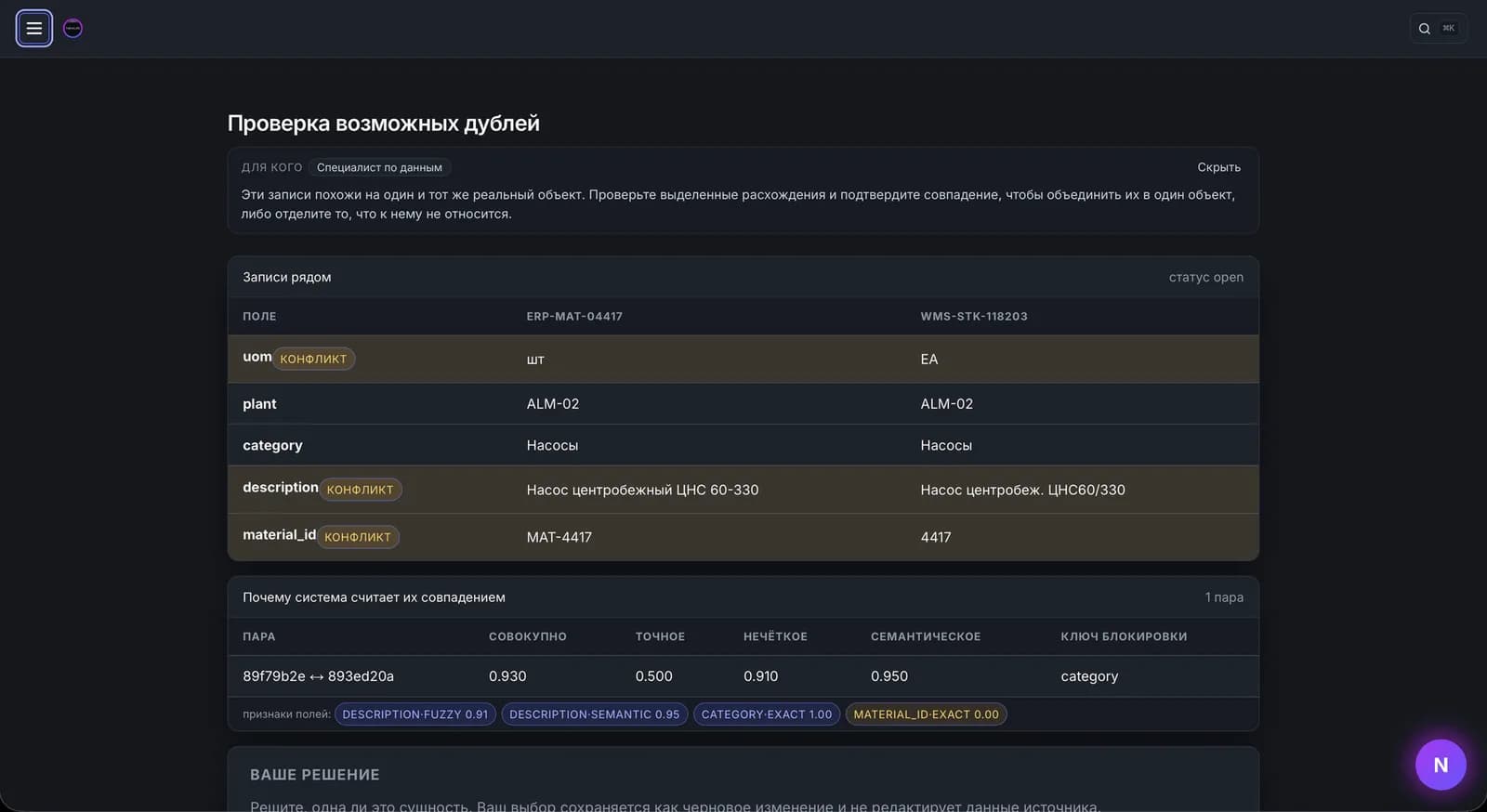This screenshot has height=812, width=1487.
Task: Click the Проверка возможных дублей page heading
Action: [383, 124]
